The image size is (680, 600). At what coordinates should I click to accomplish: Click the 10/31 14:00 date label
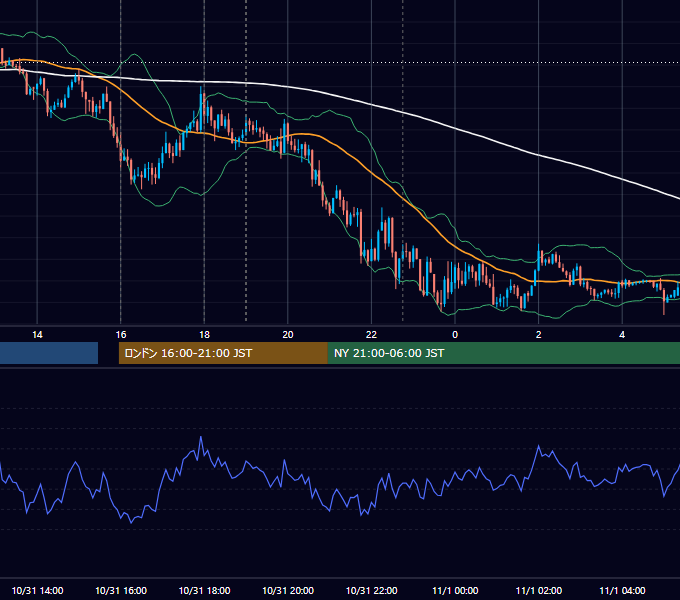[37, 590]
